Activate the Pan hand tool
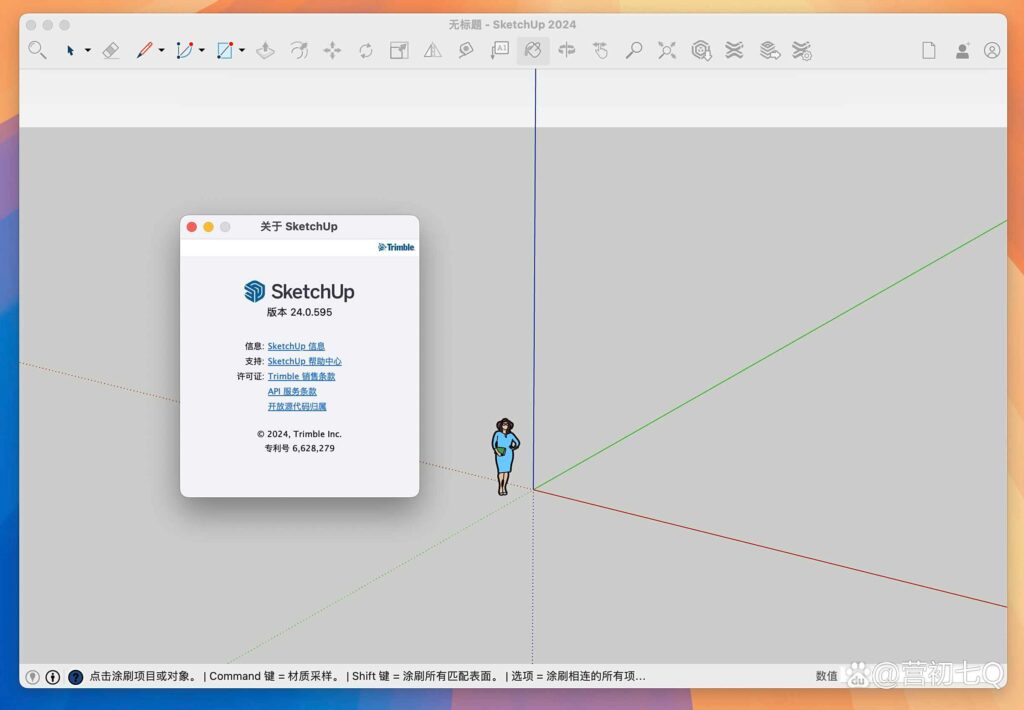 [600, 50]
